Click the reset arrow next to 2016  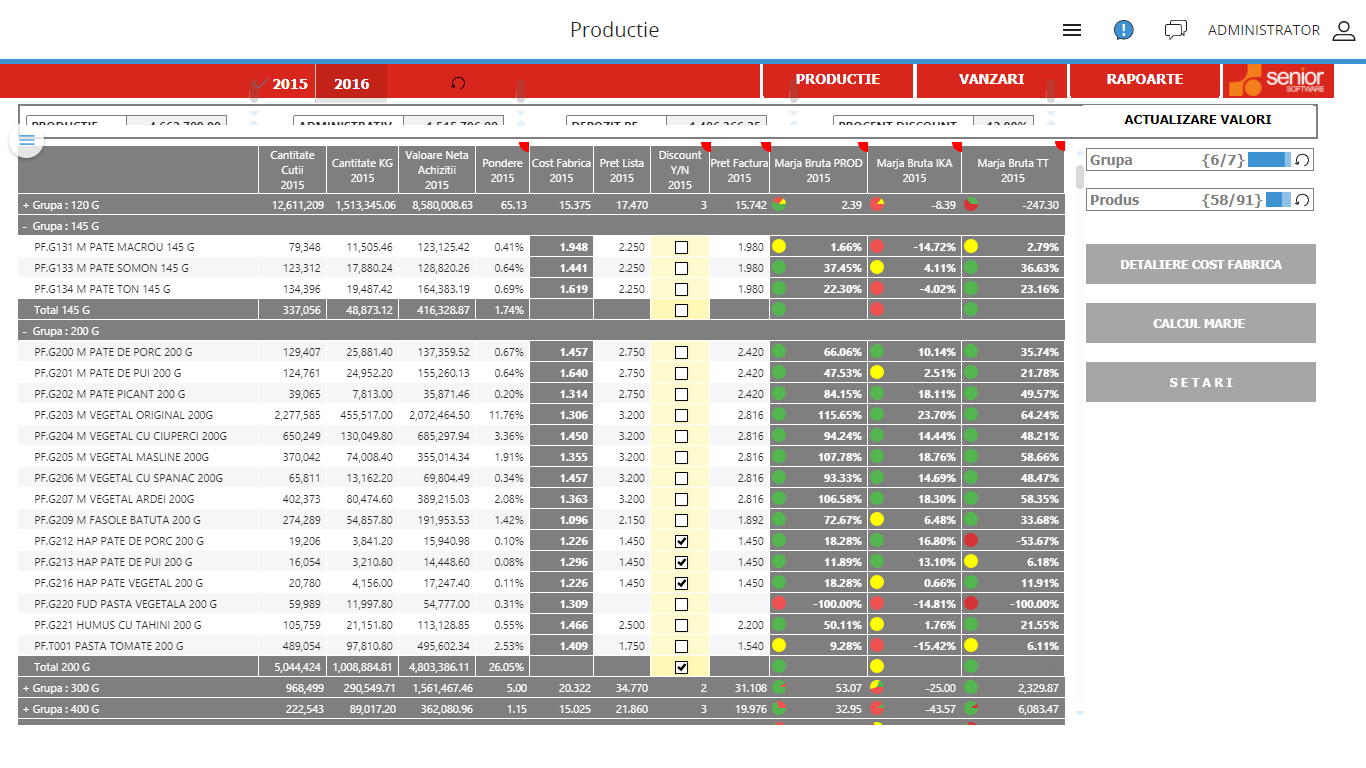(458, 83)
